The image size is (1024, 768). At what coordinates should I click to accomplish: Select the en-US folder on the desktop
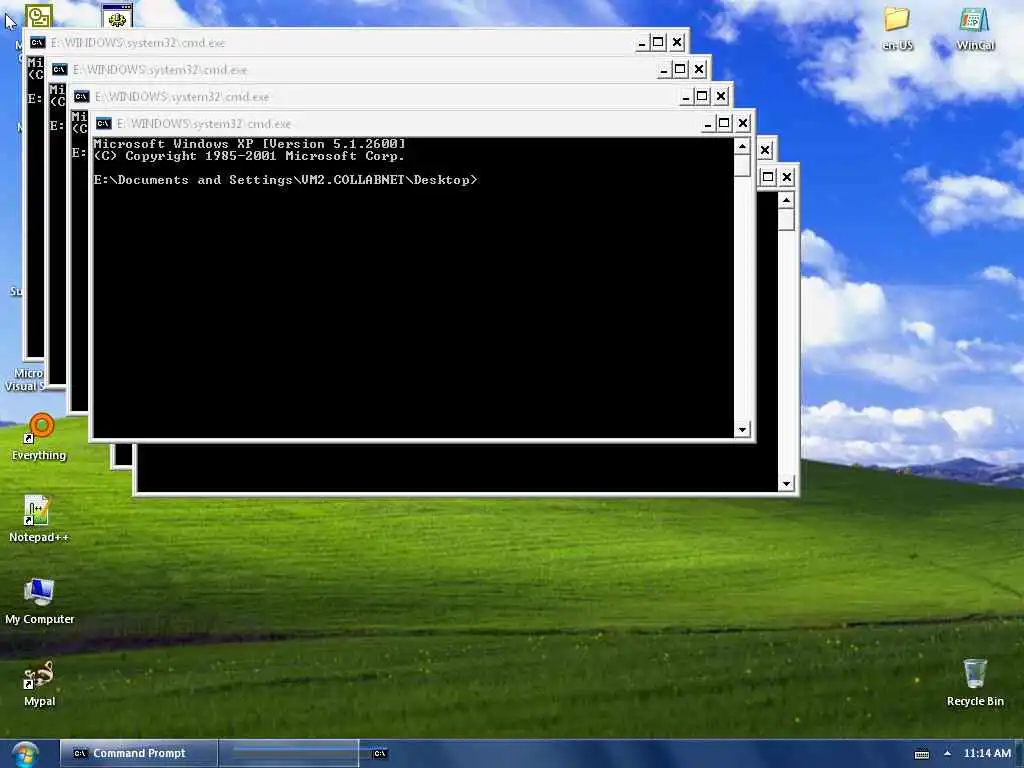[x=897, y=28]
